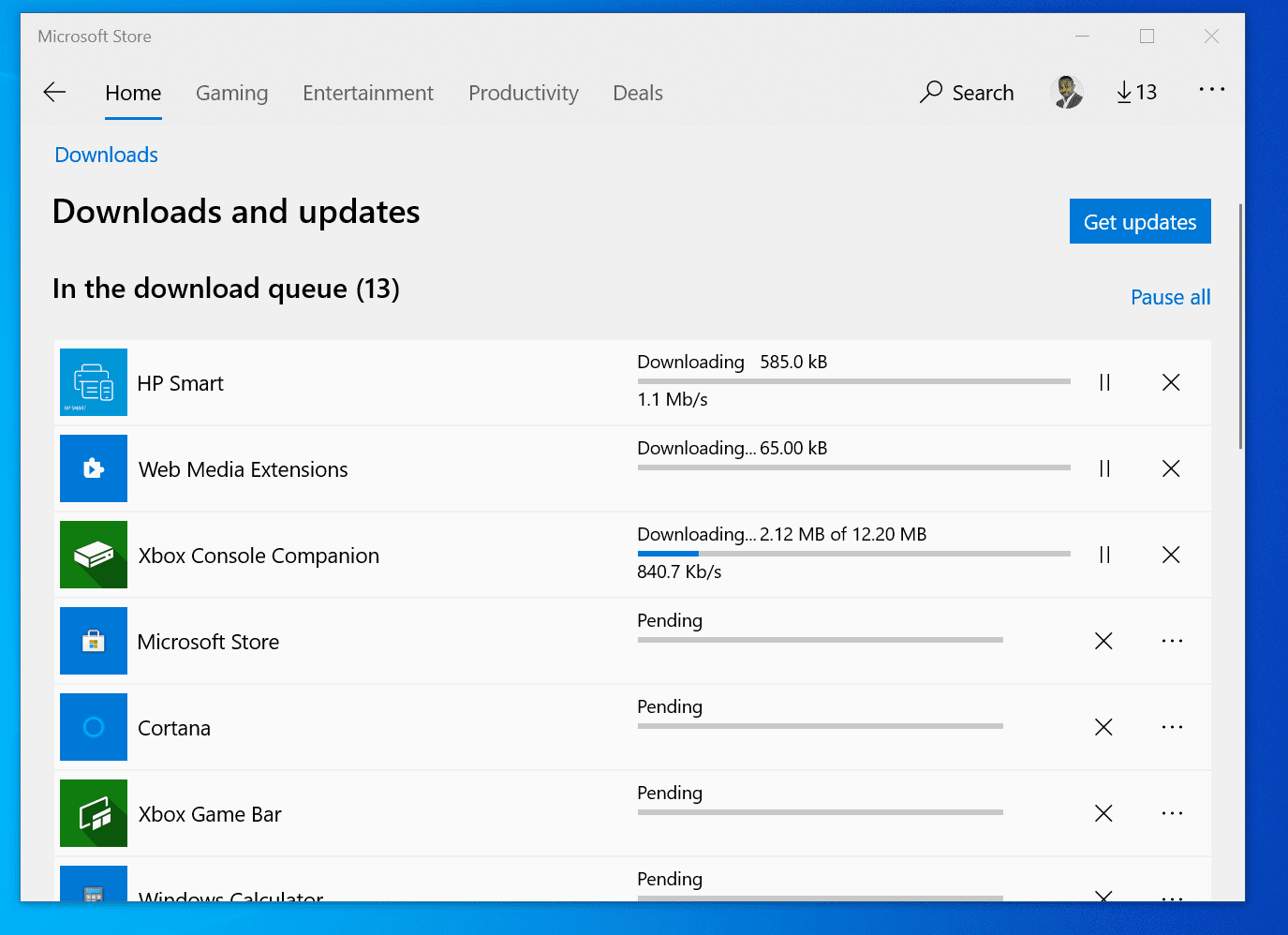Switch to the Gaming tab
This screenshot has width=1288, height=935.
click(231, 93)
